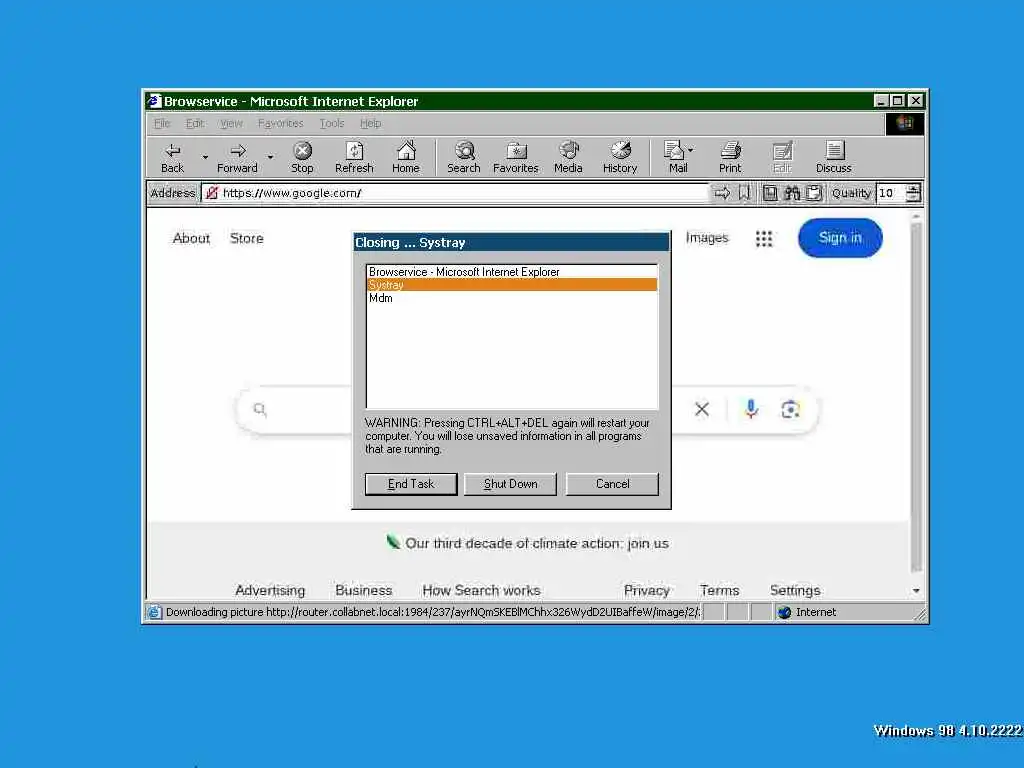Click the Back toolbar button
Image resolution: width=1024 pixels, height=768 pixels.
pos(172,158)
